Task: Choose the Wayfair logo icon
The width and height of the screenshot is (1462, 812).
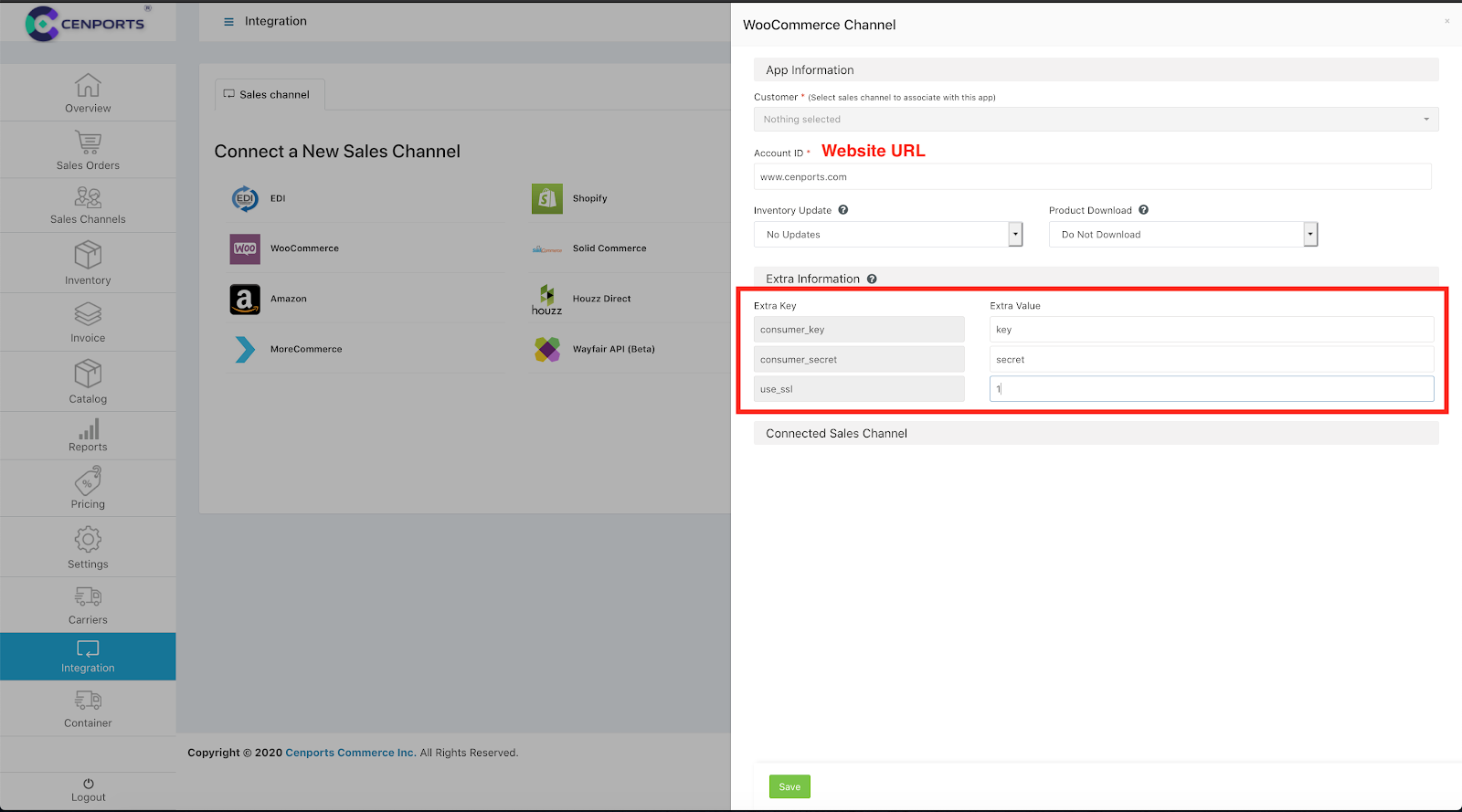Action: pos(547,349)
